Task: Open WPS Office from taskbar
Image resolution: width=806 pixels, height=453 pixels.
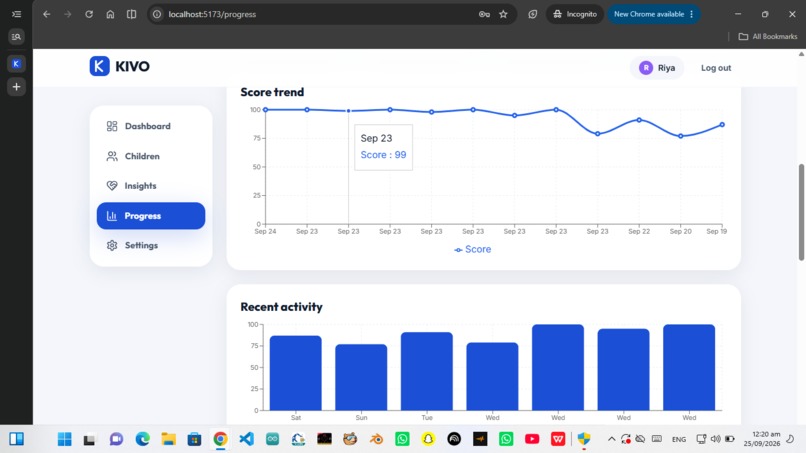Action: pyautogui.click(x=558, y=439)
